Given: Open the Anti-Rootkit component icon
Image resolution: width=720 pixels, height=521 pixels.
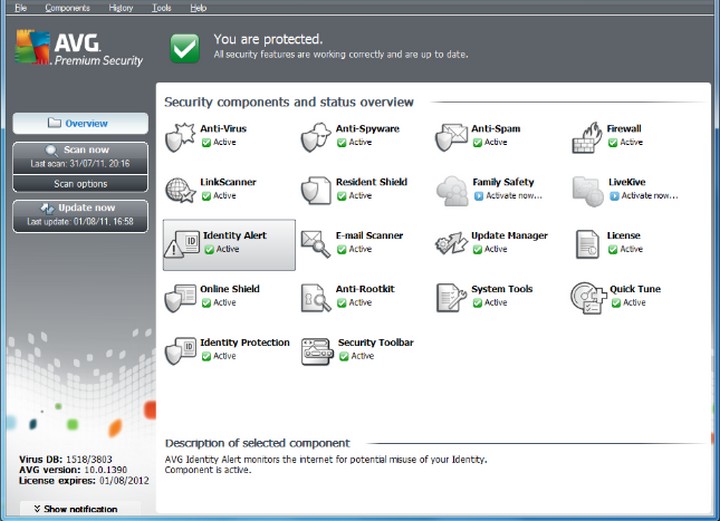Looking at the screenshot, I should pos(316,297).
